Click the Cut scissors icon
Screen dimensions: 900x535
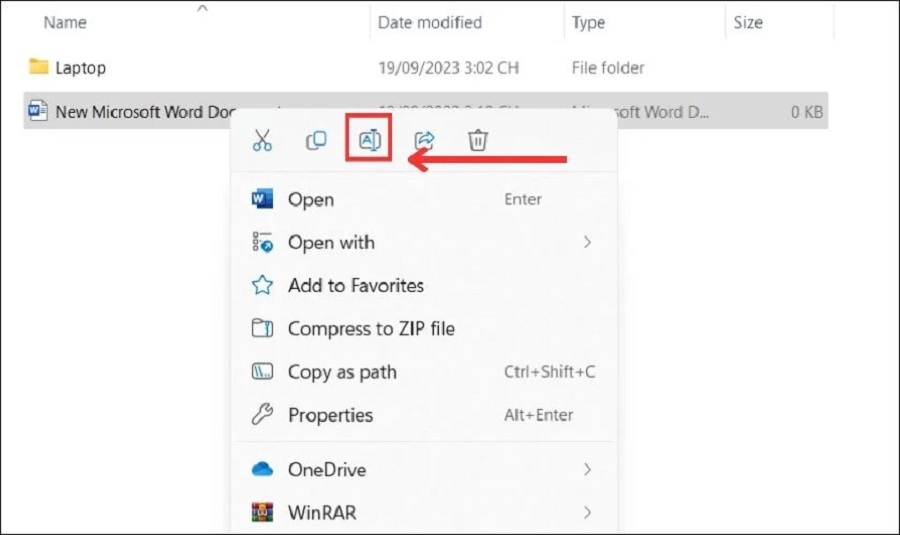click(x=262, y=140)
